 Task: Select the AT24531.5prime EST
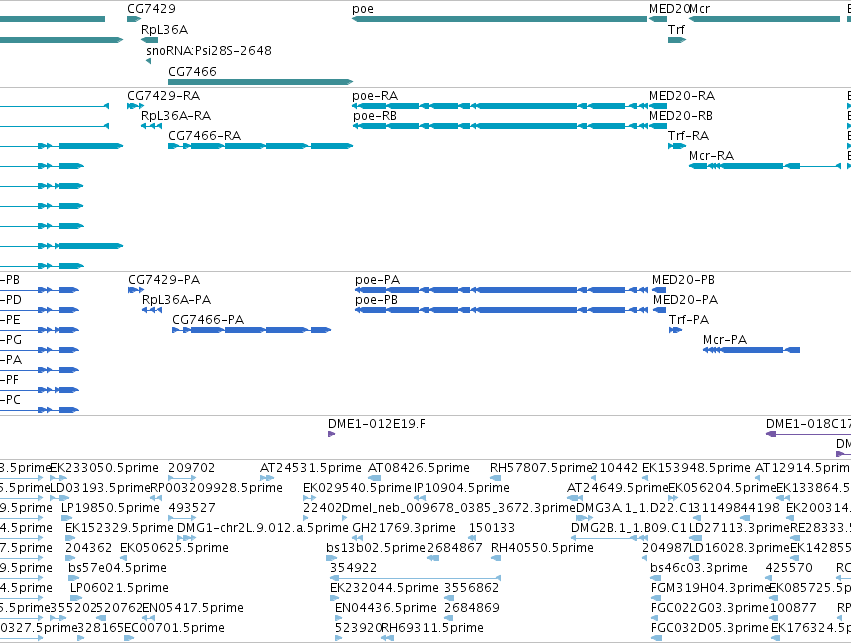pos(267,478)
